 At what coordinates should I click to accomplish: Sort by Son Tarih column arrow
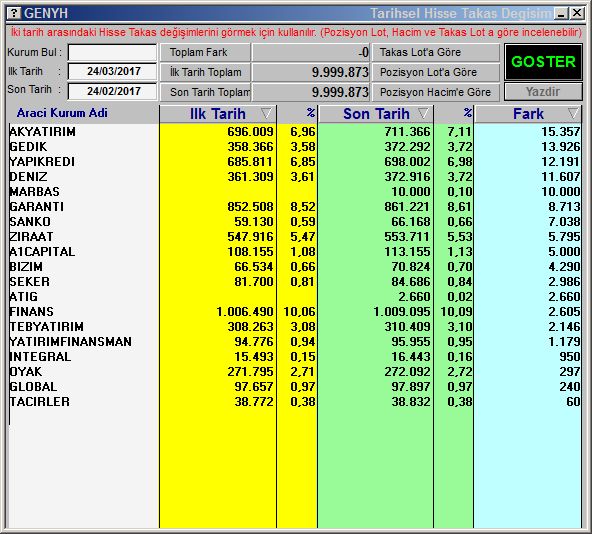(424, 113)
